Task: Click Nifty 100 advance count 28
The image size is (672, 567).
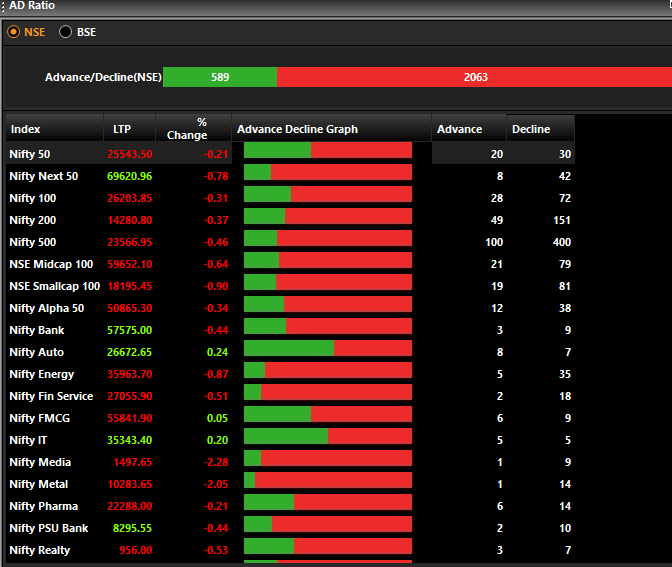Action: tap(497, 198)
